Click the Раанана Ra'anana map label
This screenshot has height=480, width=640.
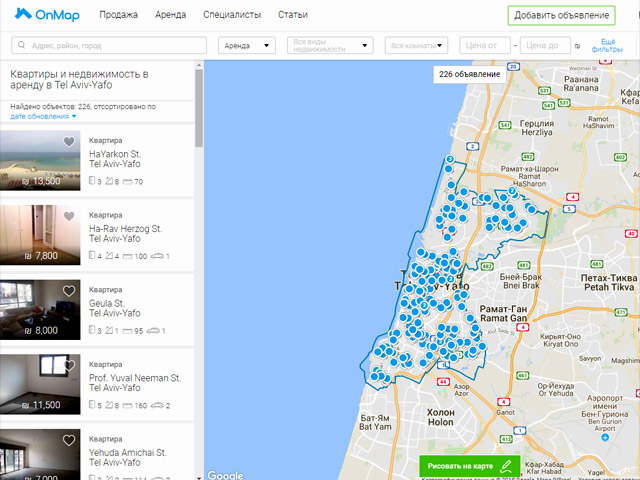(581, 84)
